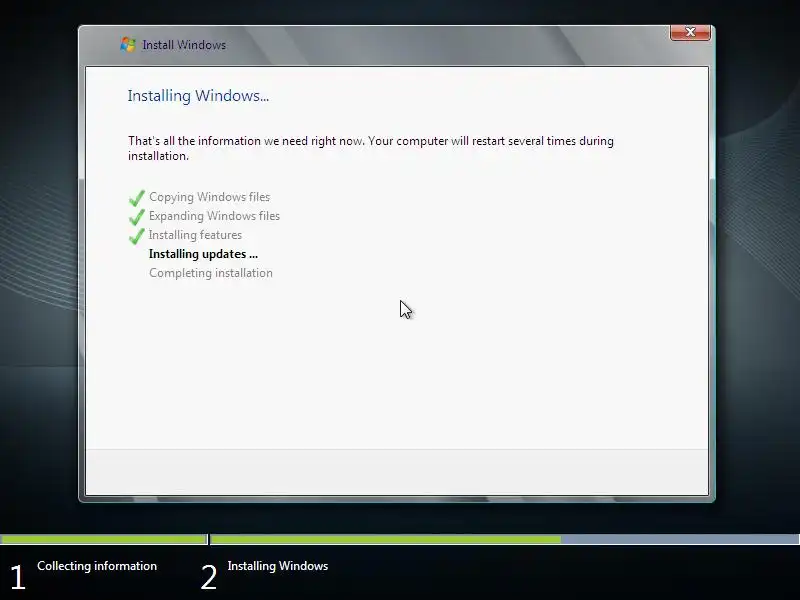This screenshot has width=800, height=600.
Task: Click the 'Collecting information' stage label
Action: [97, 566]
